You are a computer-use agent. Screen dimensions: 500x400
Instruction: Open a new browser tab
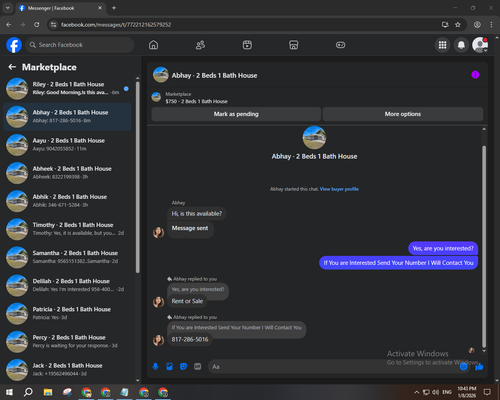(114, 8)
